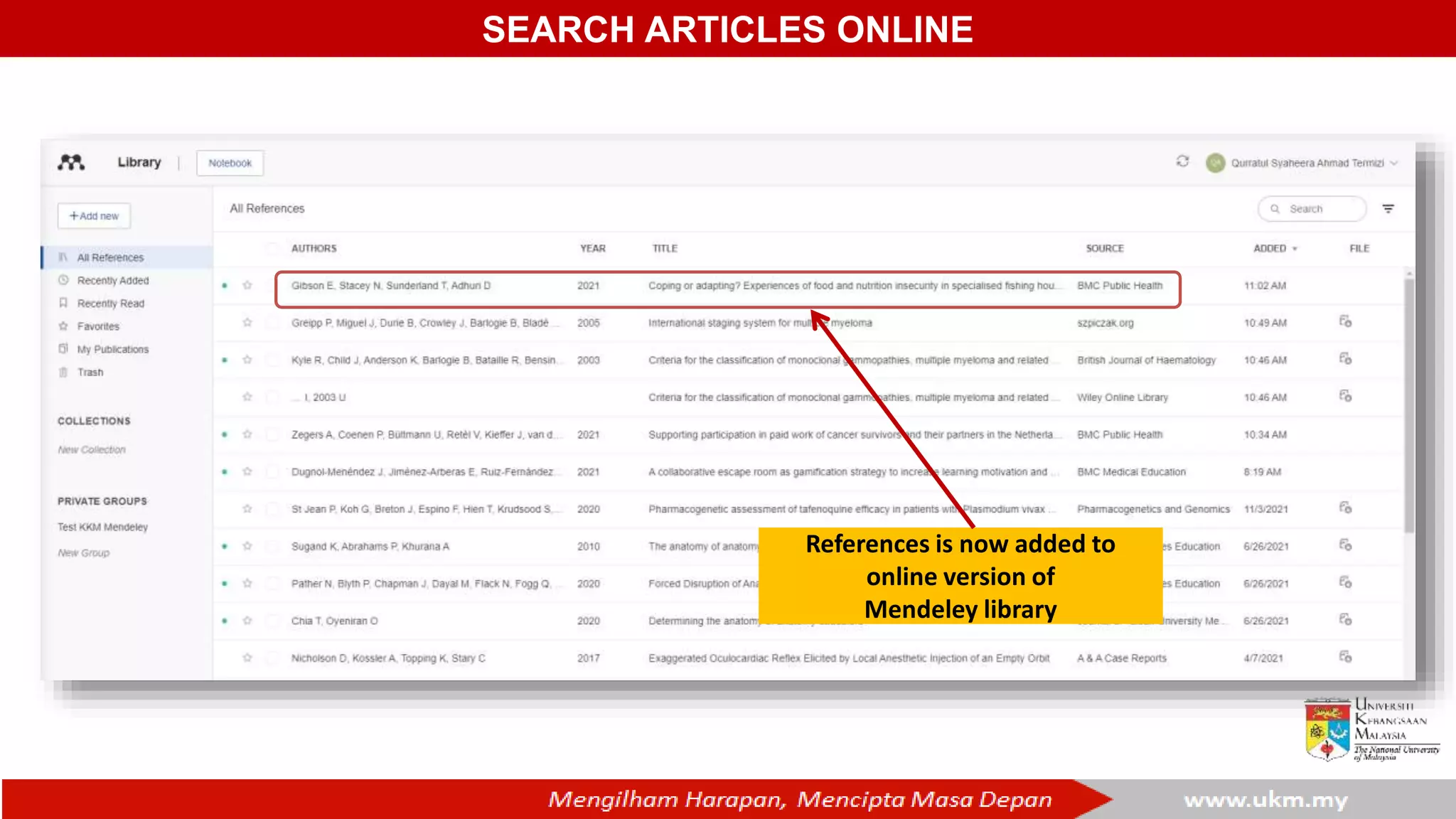Tick checkbox for Kyle R, Child J row

(x=272, y=360)
